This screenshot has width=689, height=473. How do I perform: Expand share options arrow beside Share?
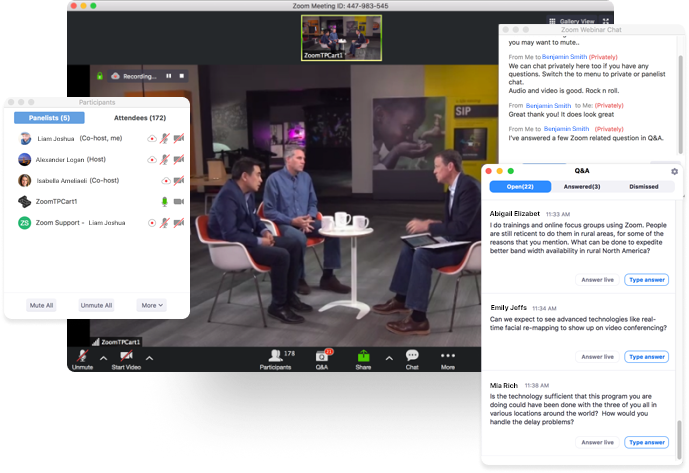[389, 358]
